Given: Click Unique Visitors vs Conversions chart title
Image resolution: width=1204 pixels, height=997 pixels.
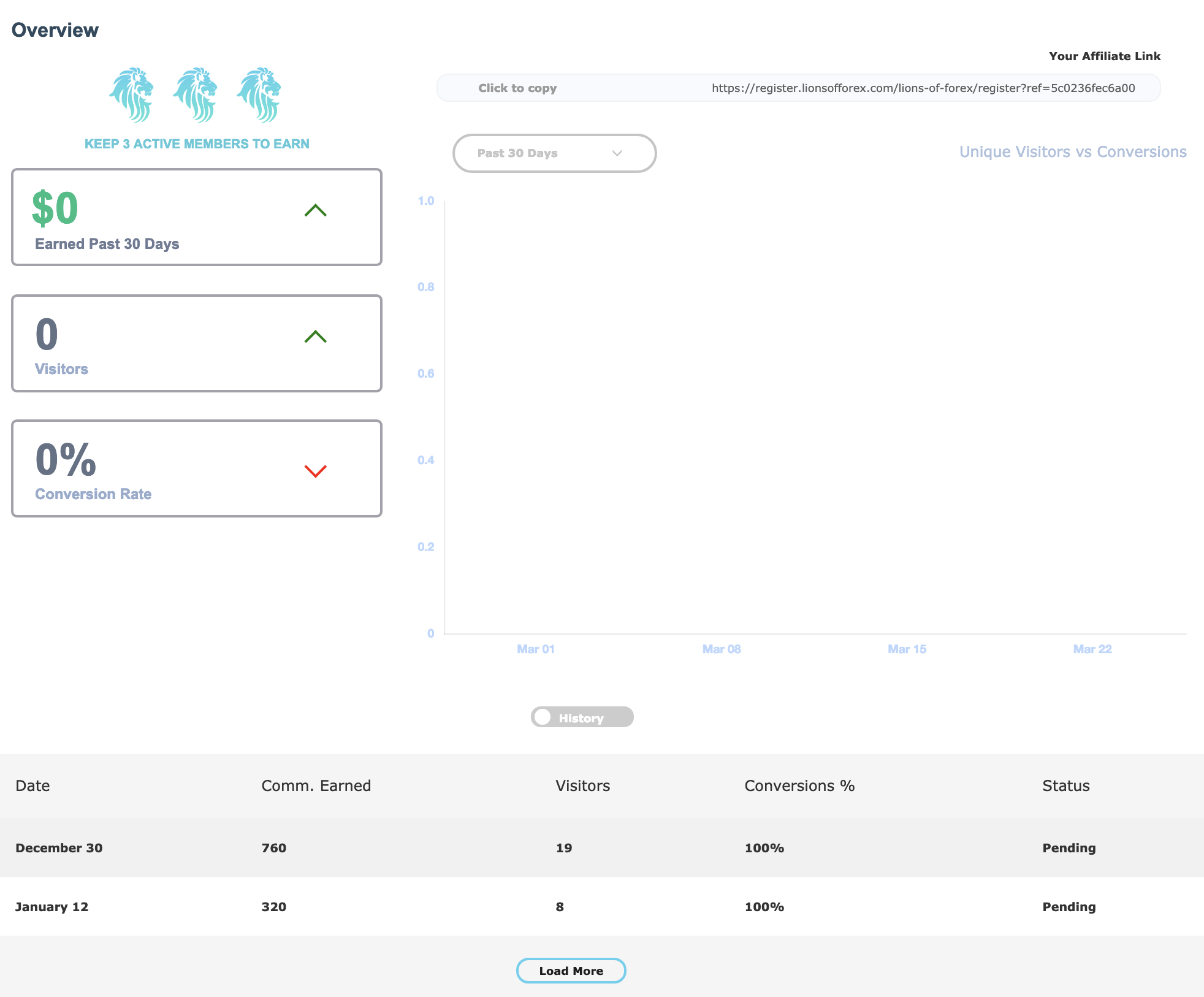Looking at the screenshot, I should (x=1073, y=152).
